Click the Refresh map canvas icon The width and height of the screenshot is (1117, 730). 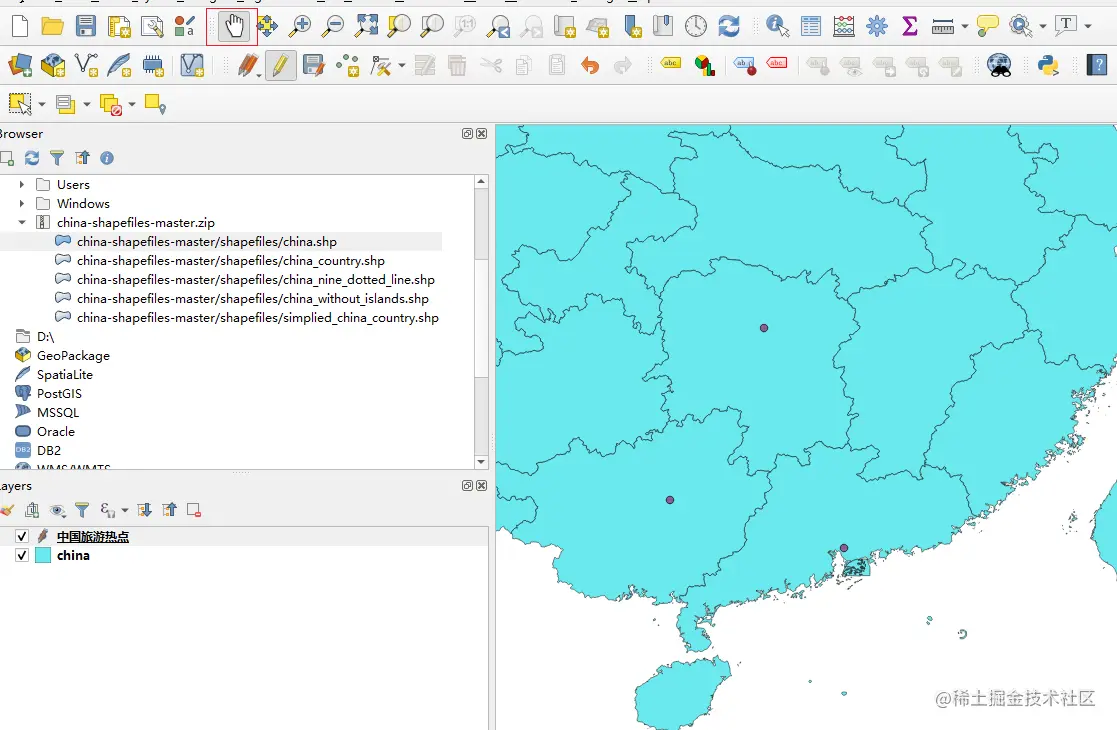(729, 26)
